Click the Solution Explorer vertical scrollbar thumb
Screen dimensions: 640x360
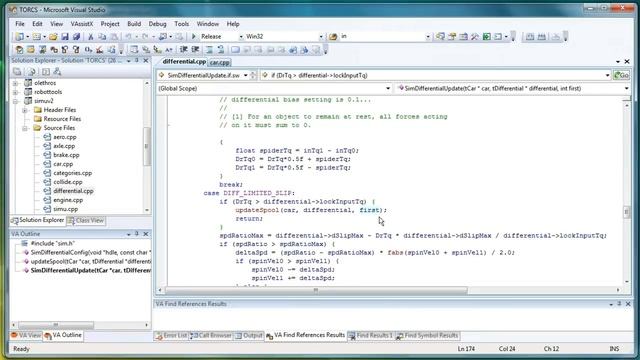click(x=147, y=146)
